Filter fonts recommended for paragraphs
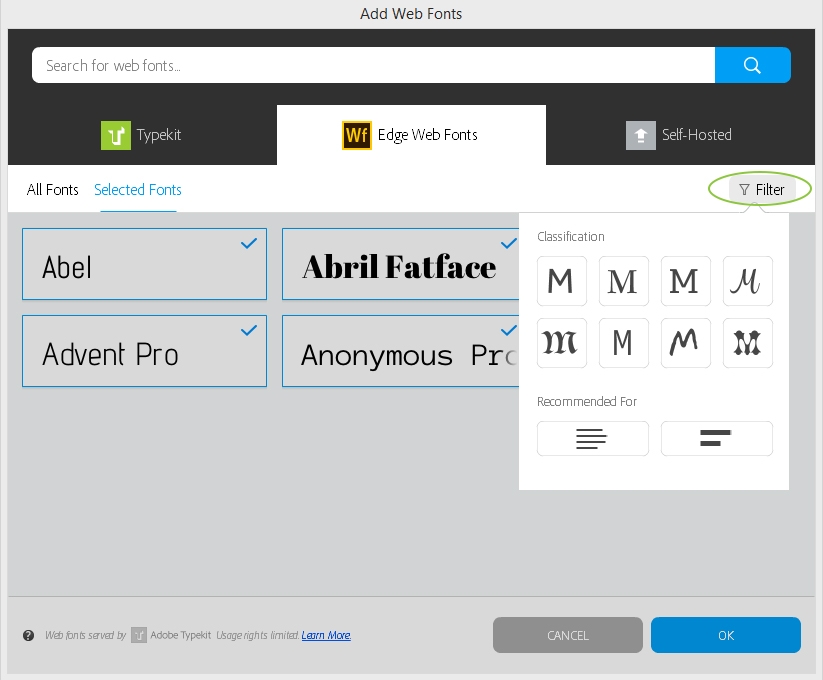The image size is (823, 680). click(x=593, y=438)
